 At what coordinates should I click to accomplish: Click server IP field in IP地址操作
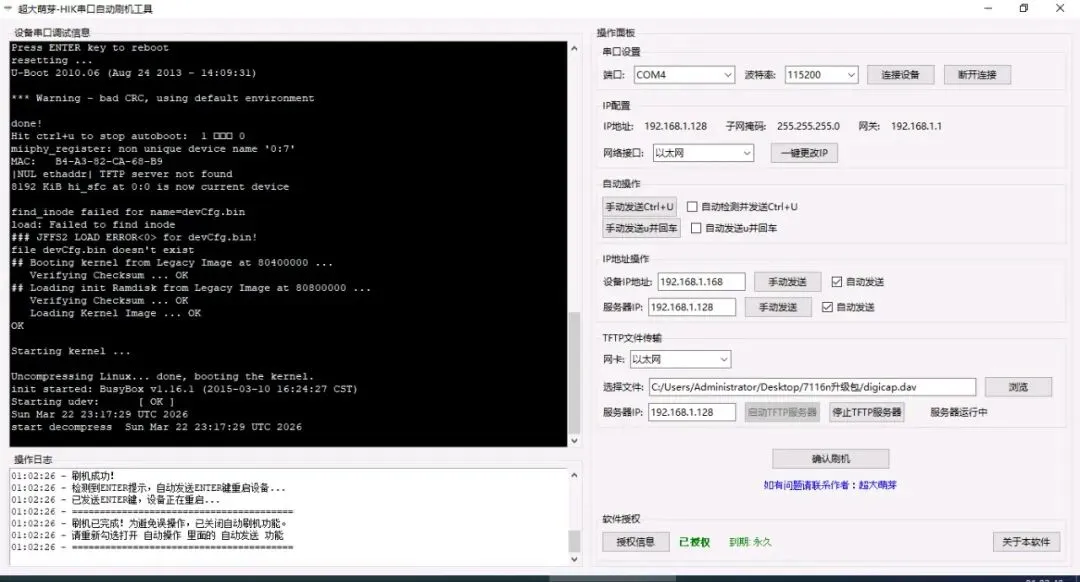(x=692, y=307)
